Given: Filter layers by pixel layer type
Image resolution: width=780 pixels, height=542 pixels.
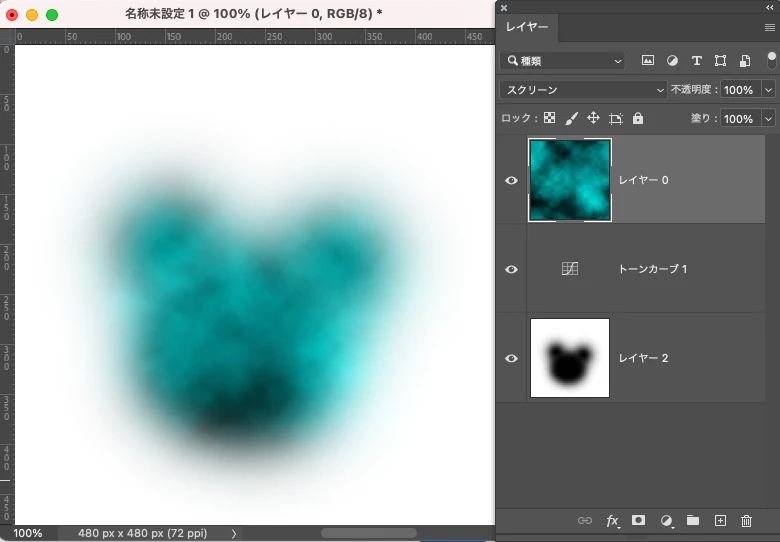Looking at the screenshot, I should click(x=648, y=61).
